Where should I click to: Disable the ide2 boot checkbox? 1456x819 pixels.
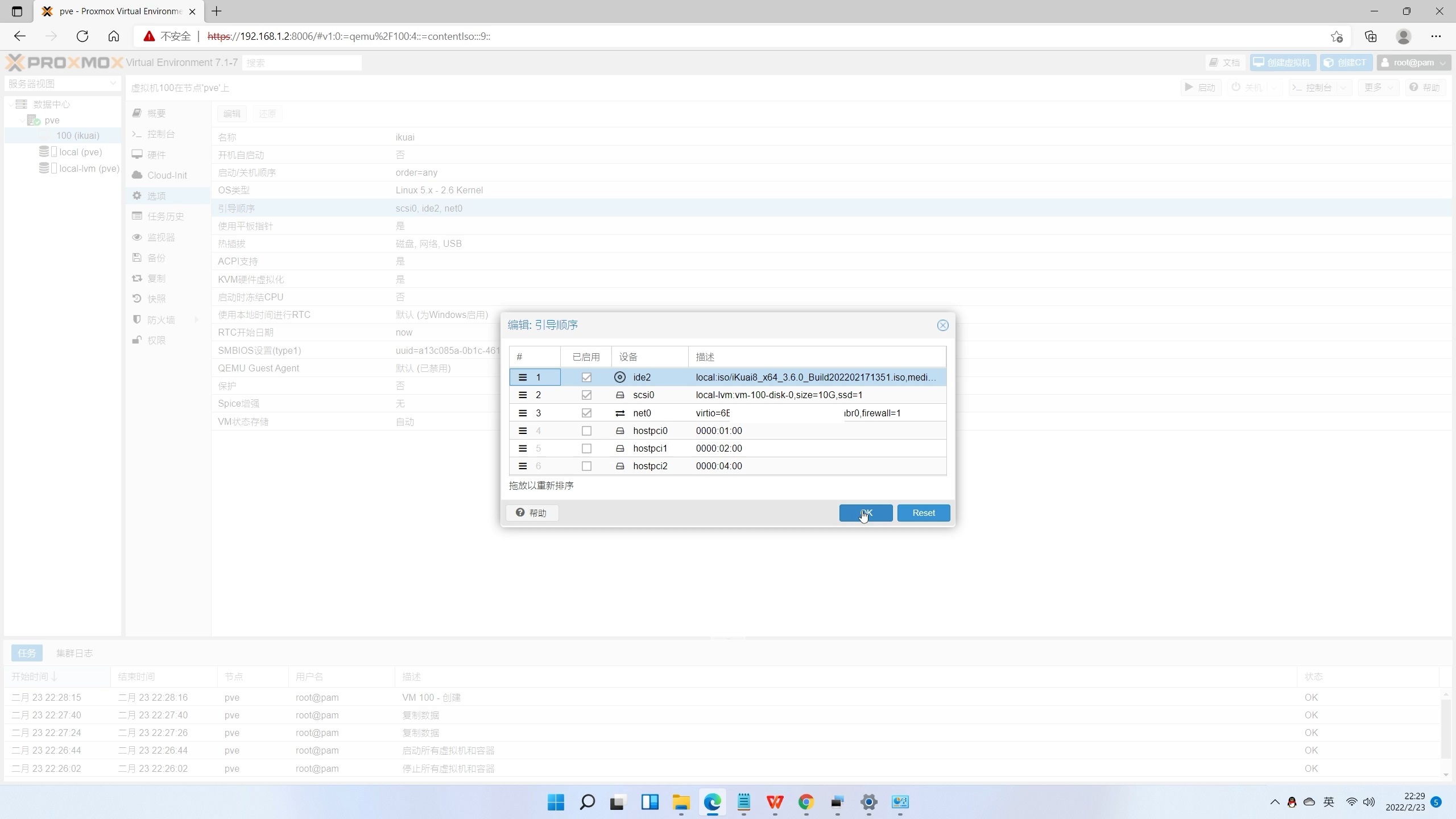[586, 377]
